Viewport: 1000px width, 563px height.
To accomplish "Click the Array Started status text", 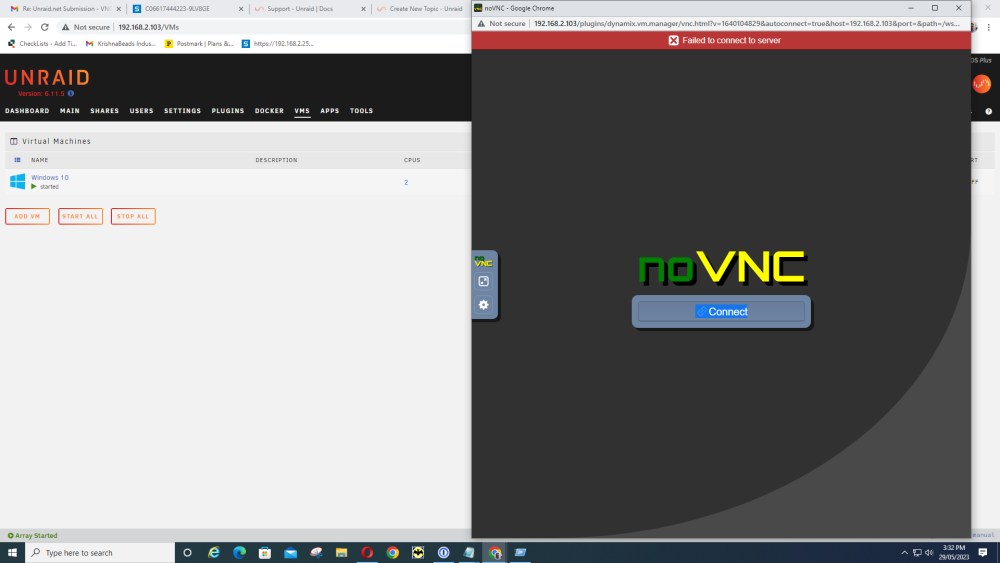I will pyautogui.click(x=33, y=536).
